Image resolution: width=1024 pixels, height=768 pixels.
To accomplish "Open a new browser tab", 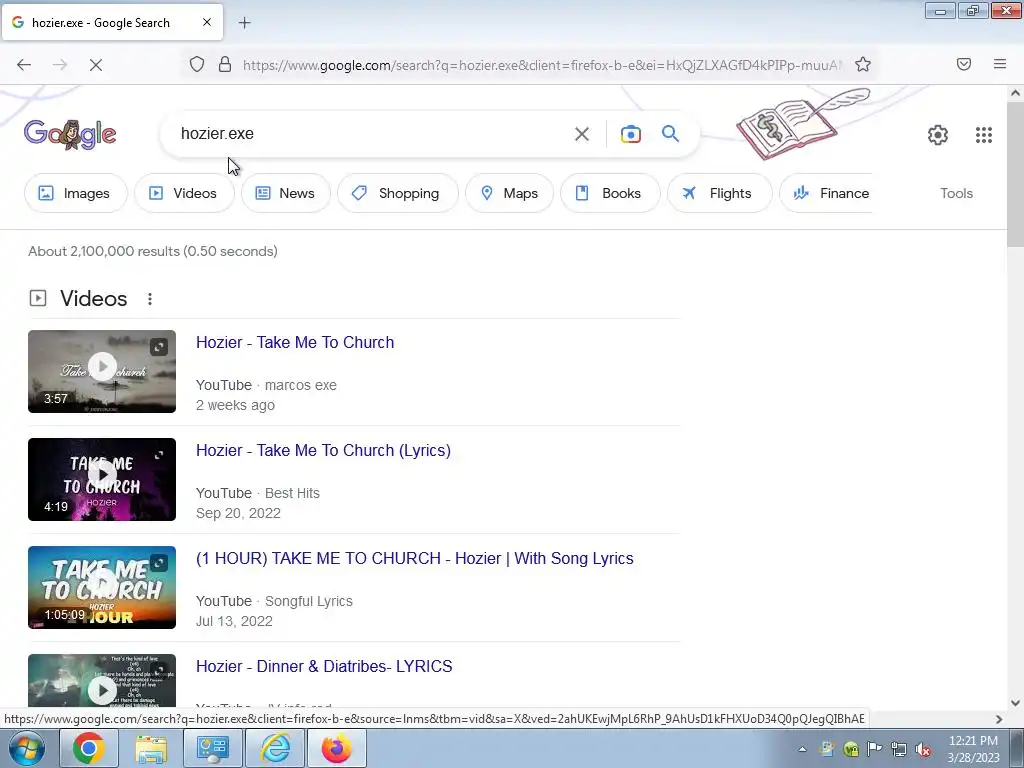I will point(244,23).
